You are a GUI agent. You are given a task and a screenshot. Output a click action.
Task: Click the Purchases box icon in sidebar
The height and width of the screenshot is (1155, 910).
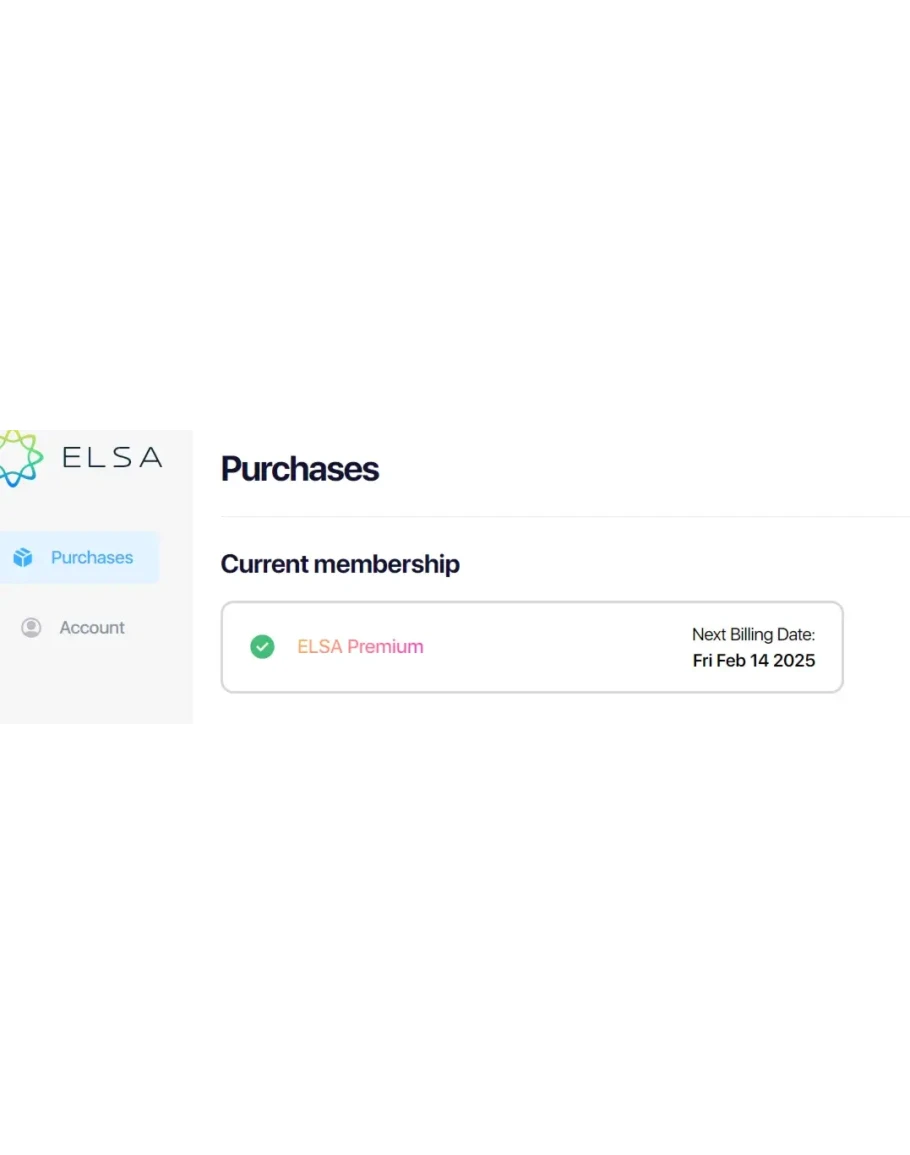point(23,558)
